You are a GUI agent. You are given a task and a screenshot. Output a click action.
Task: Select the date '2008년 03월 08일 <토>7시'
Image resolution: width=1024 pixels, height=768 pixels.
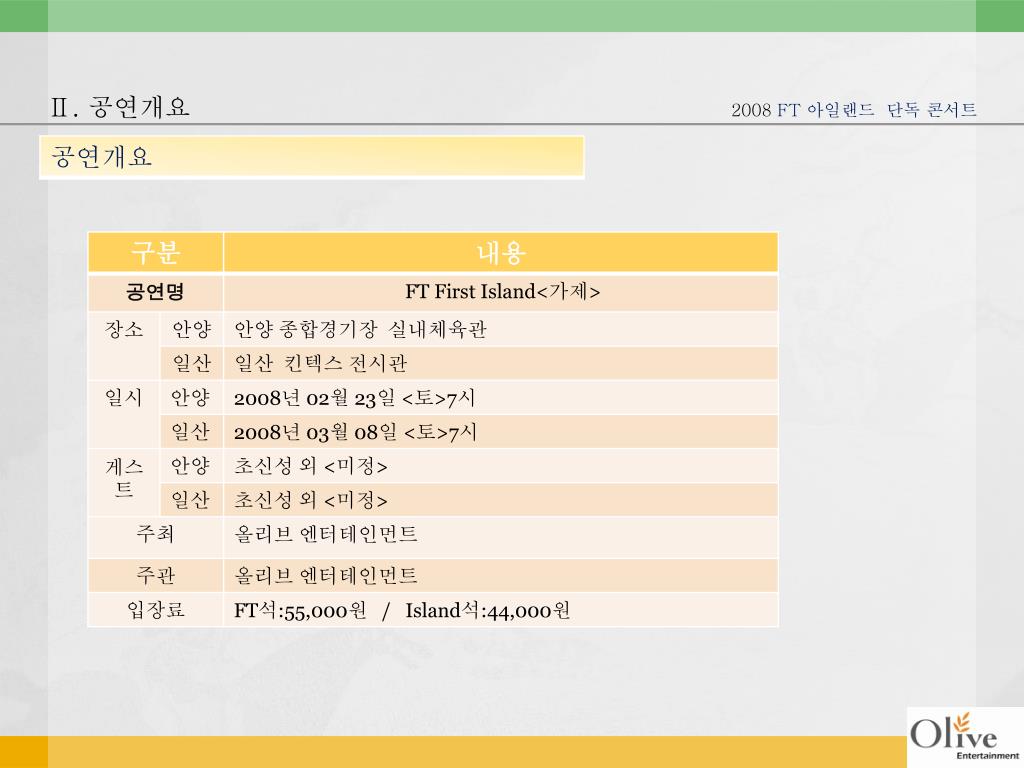(x=355, y=432)
